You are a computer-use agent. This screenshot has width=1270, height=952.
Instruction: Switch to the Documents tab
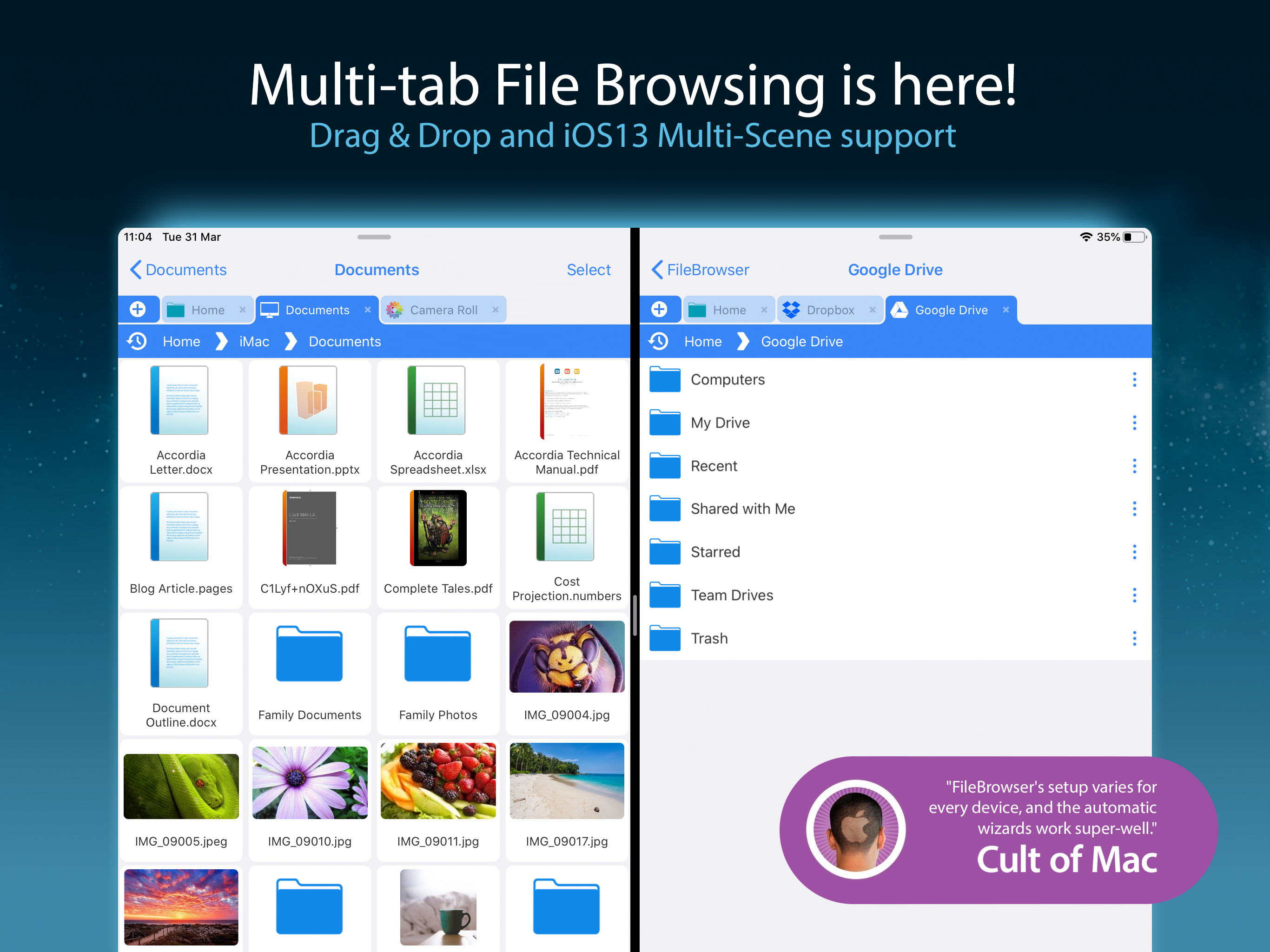click(x=317, y=310)
